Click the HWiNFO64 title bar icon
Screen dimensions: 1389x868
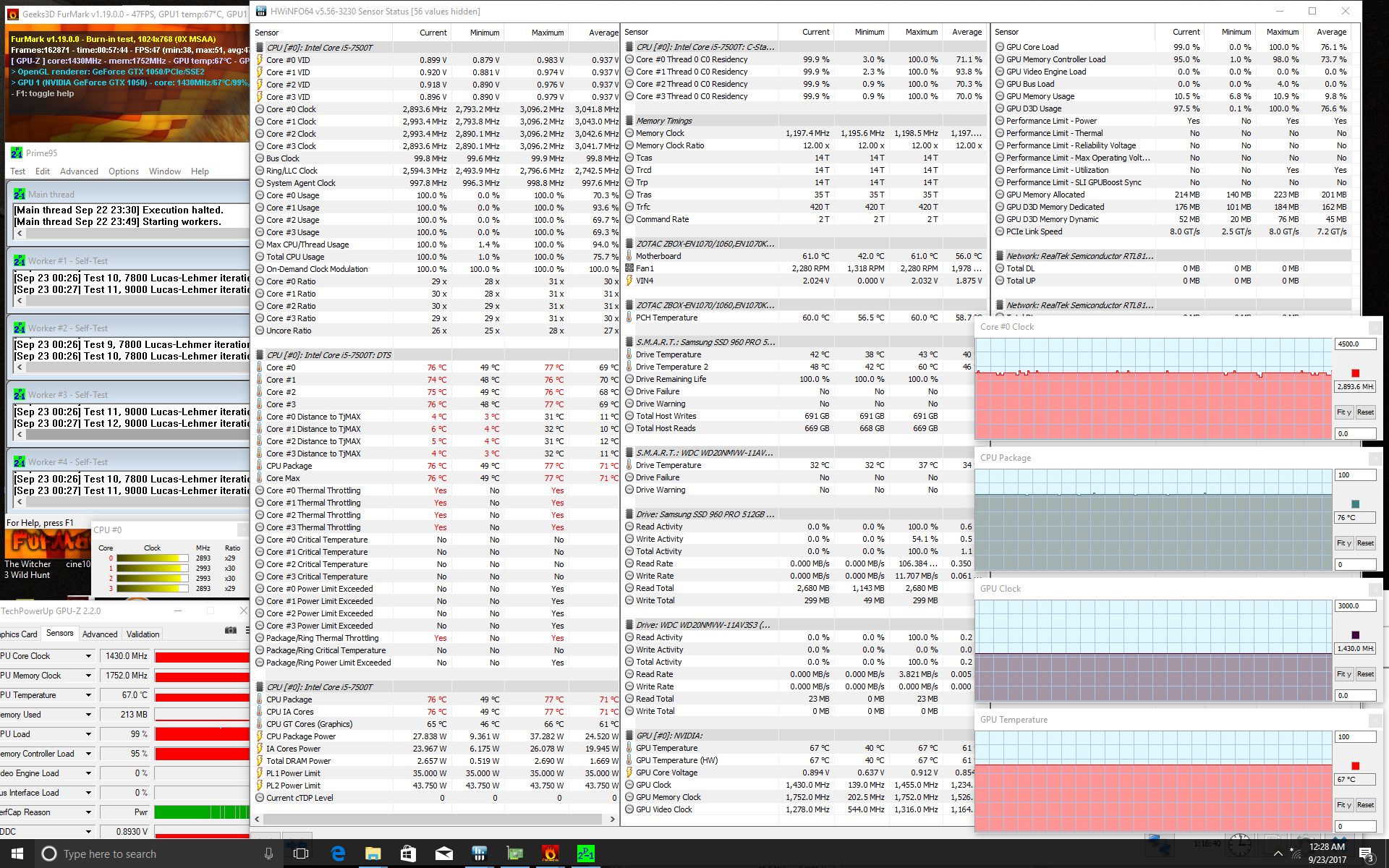260,11
